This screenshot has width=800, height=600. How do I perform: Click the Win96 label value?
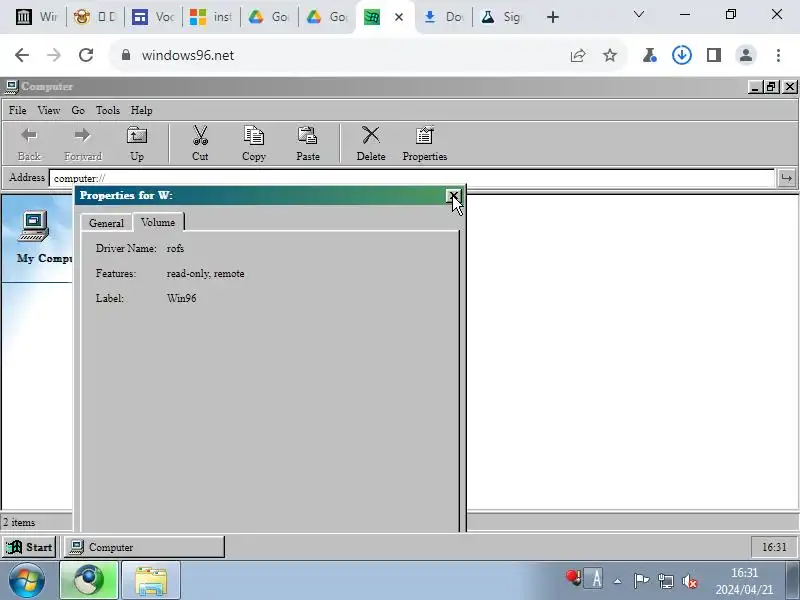coord(181,298)
